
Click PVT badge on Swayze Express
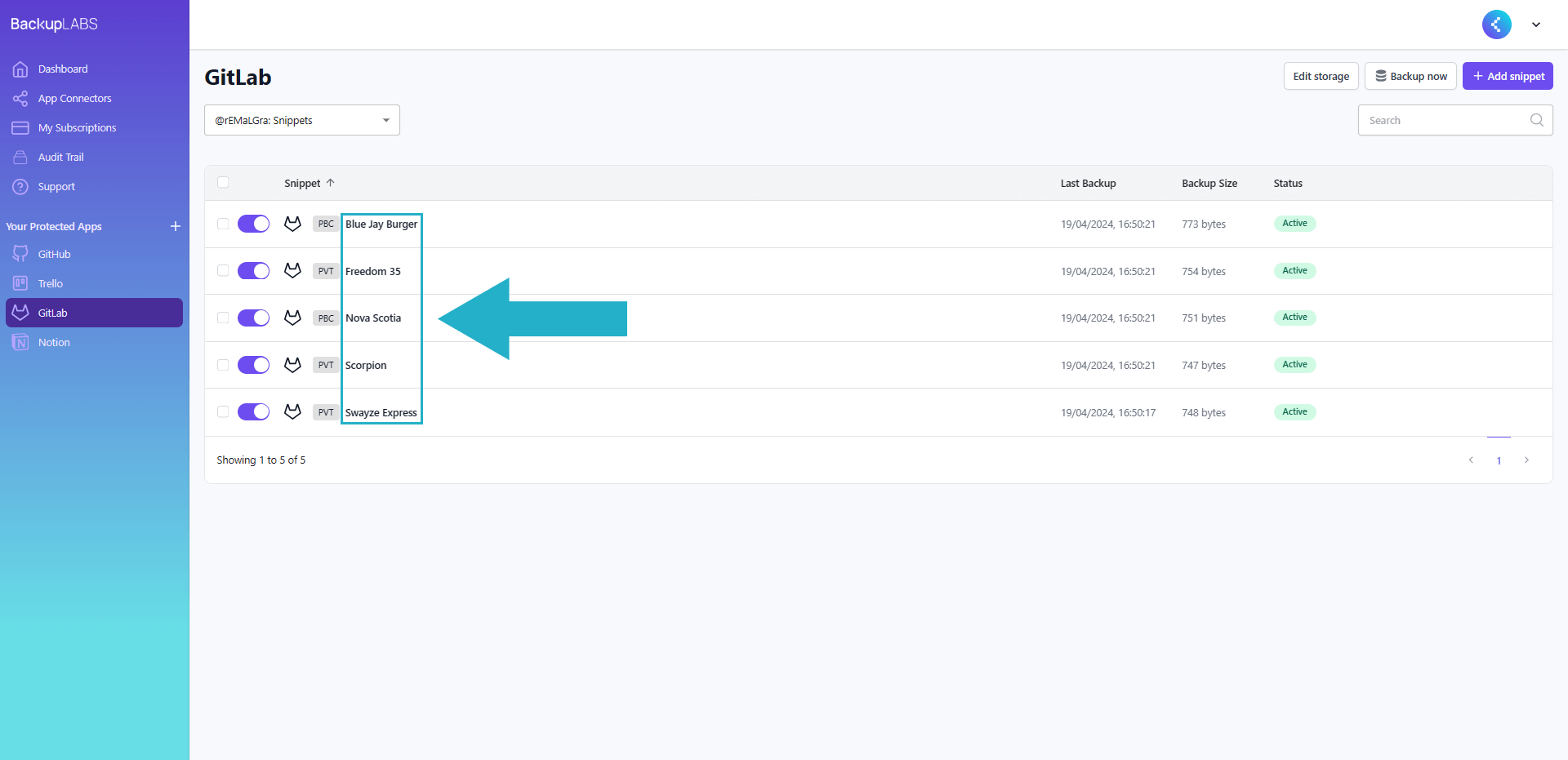pos(326,412)
